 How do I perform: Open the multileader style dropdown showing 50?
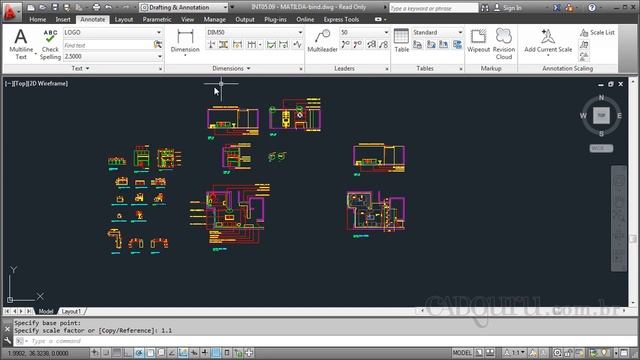coord(364,32)
